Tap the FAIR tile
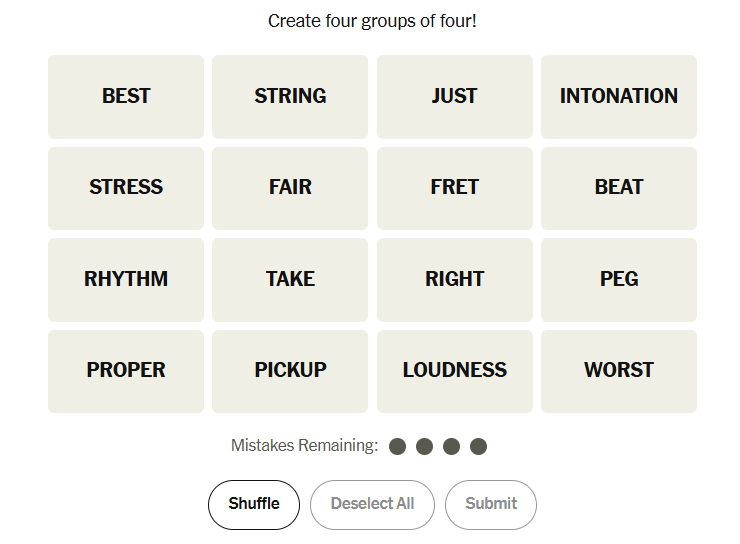Viewport: 740px width, 544px height. (290, 188)
